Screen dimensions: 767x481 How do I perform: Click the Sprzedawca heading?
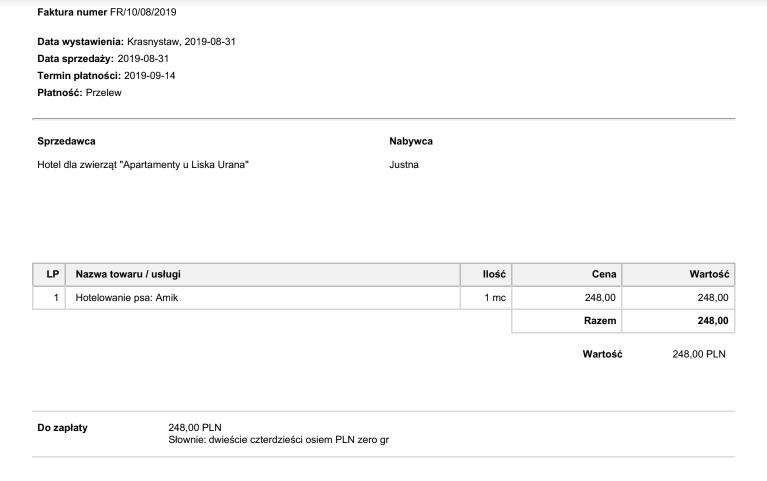click(67, 141)
